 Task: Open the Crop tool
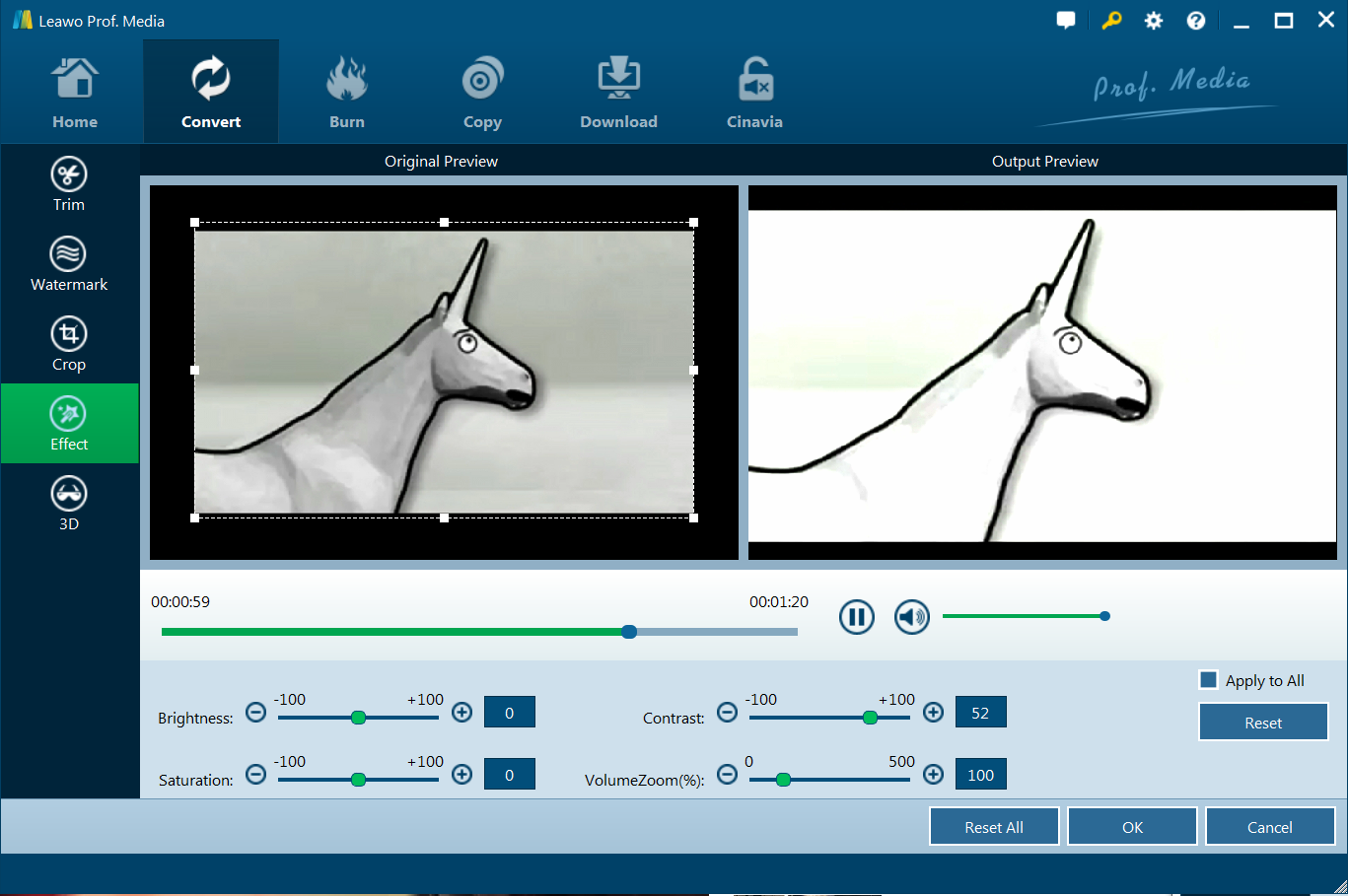[69, 344]
